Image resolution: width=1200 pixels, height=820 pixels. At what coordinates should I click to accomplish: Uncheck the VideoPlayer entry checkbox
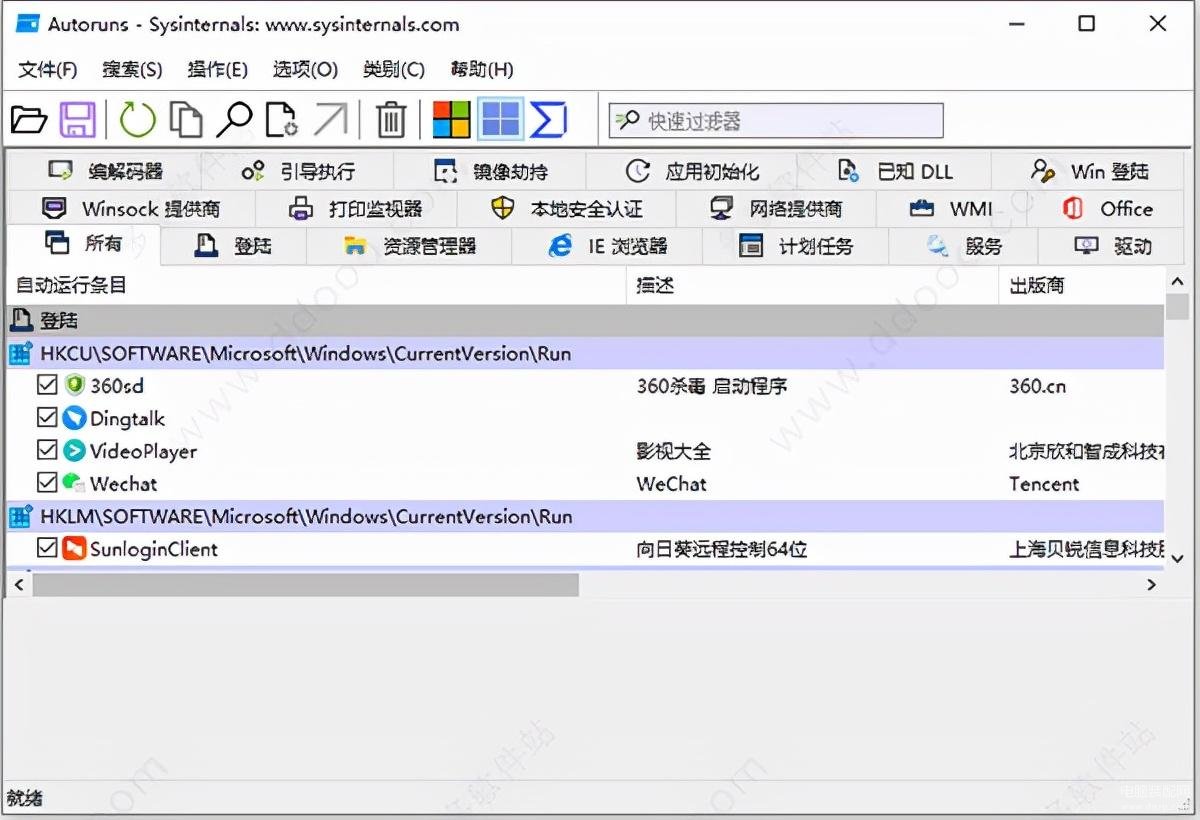47,451
